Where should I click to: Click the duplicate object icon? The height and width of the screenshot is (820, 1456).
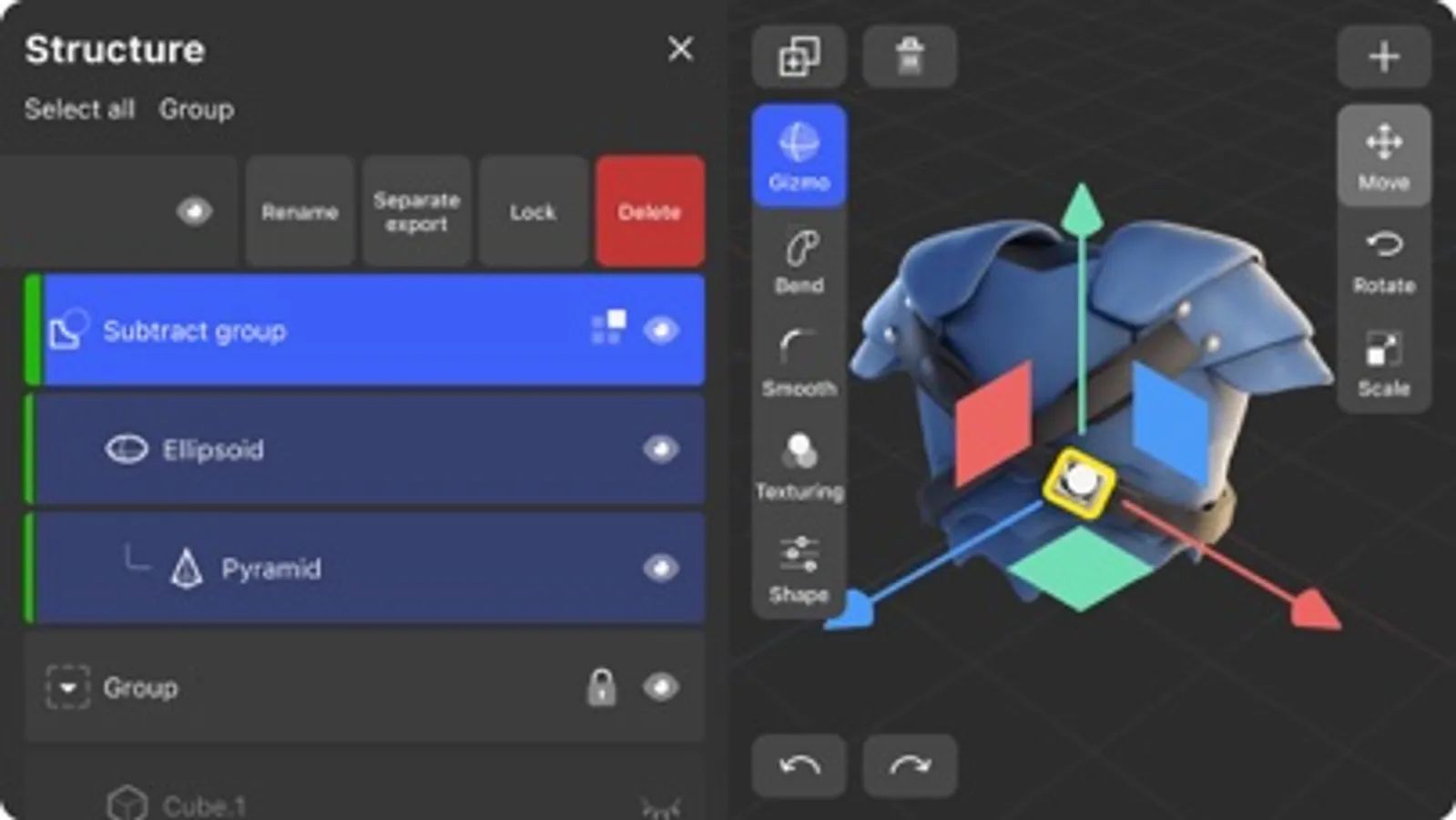tap(799, 56)
